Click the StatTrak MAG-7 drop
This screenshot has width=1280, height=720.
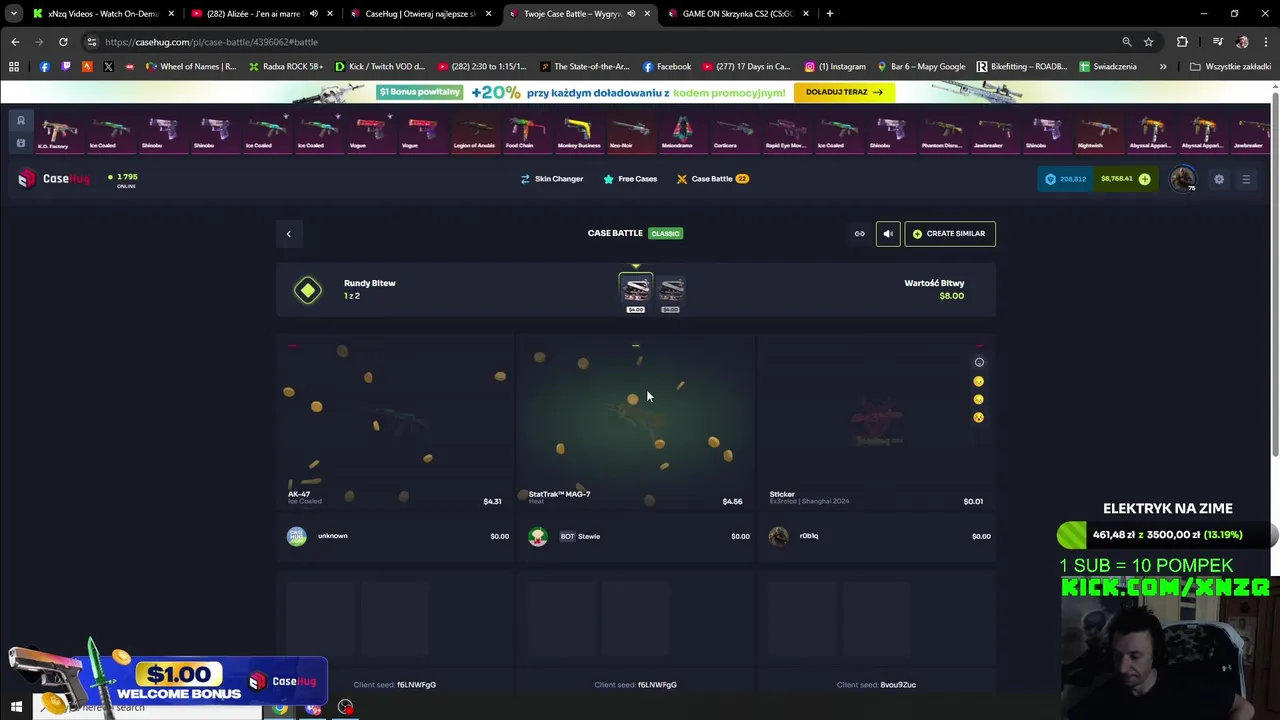(635, 422)
